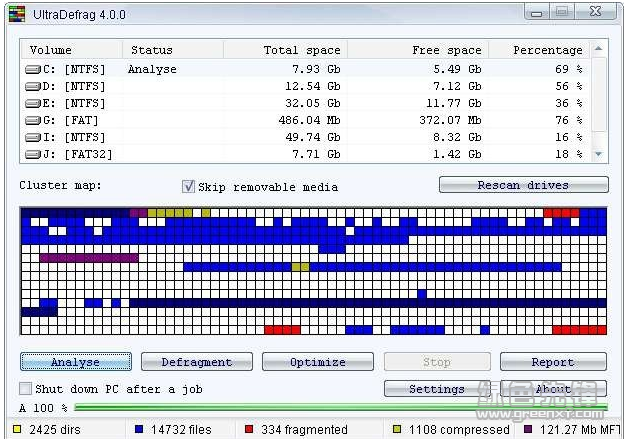Click the 49.74 Gb total space cell

click(313, 138)
